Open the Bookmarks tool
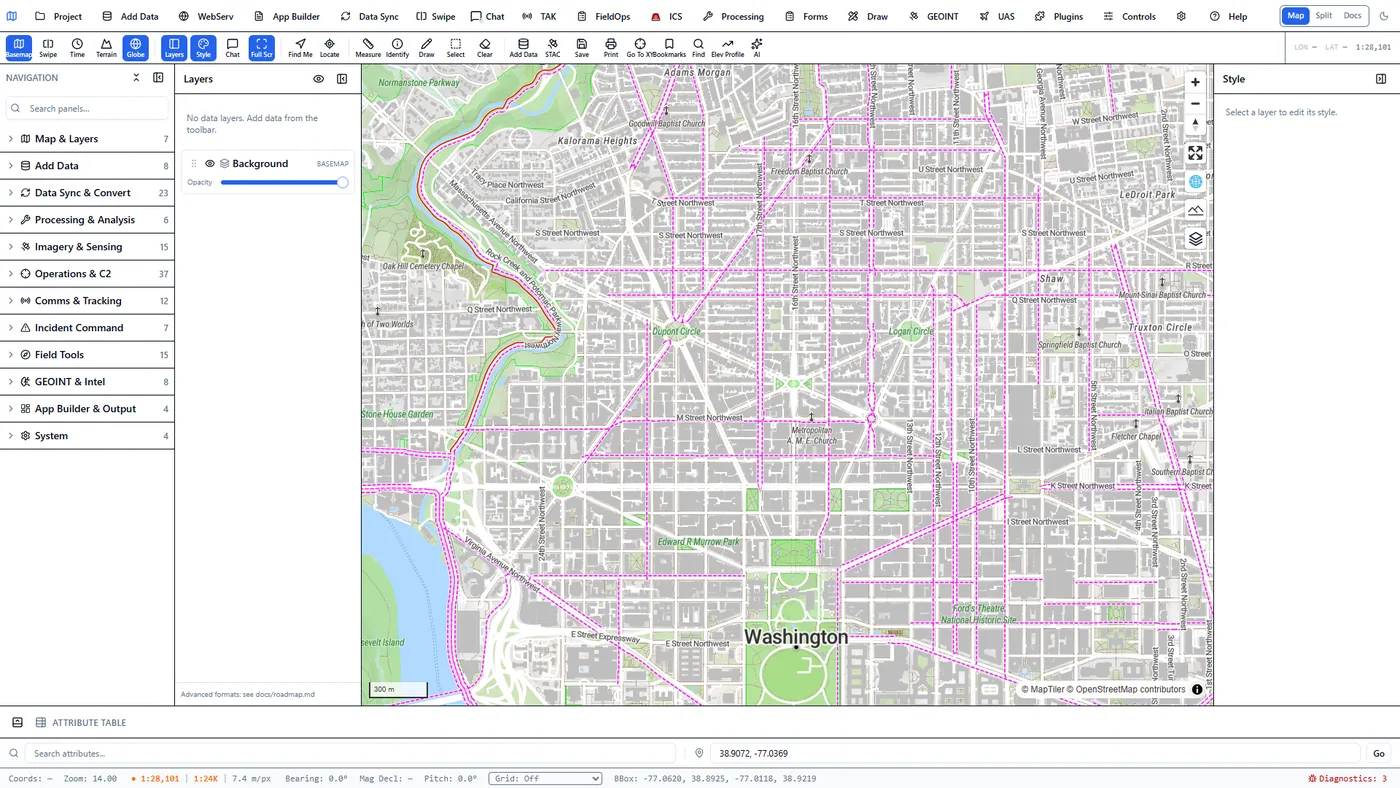The image size is (1400, 788). (669, 47)
